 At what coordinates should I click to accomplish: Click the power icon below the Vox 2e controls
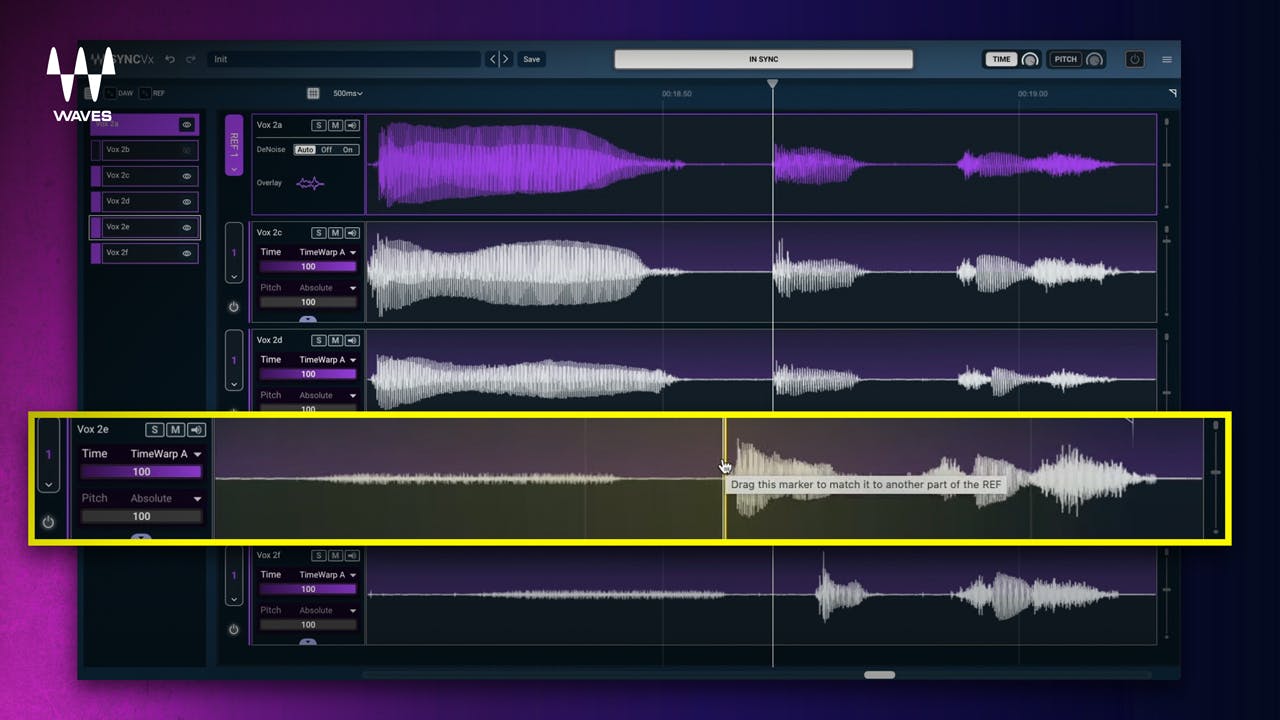pyautogui.click(x=47, y=521)
